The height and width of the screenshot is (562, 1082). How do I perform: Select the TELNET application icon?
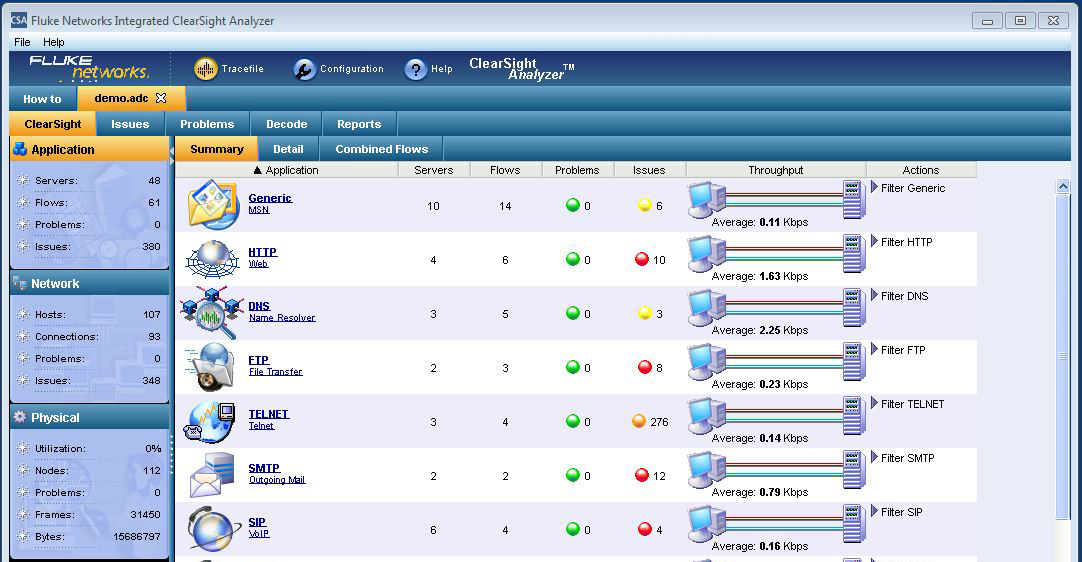pyautogui.click(x=213, y=420)
